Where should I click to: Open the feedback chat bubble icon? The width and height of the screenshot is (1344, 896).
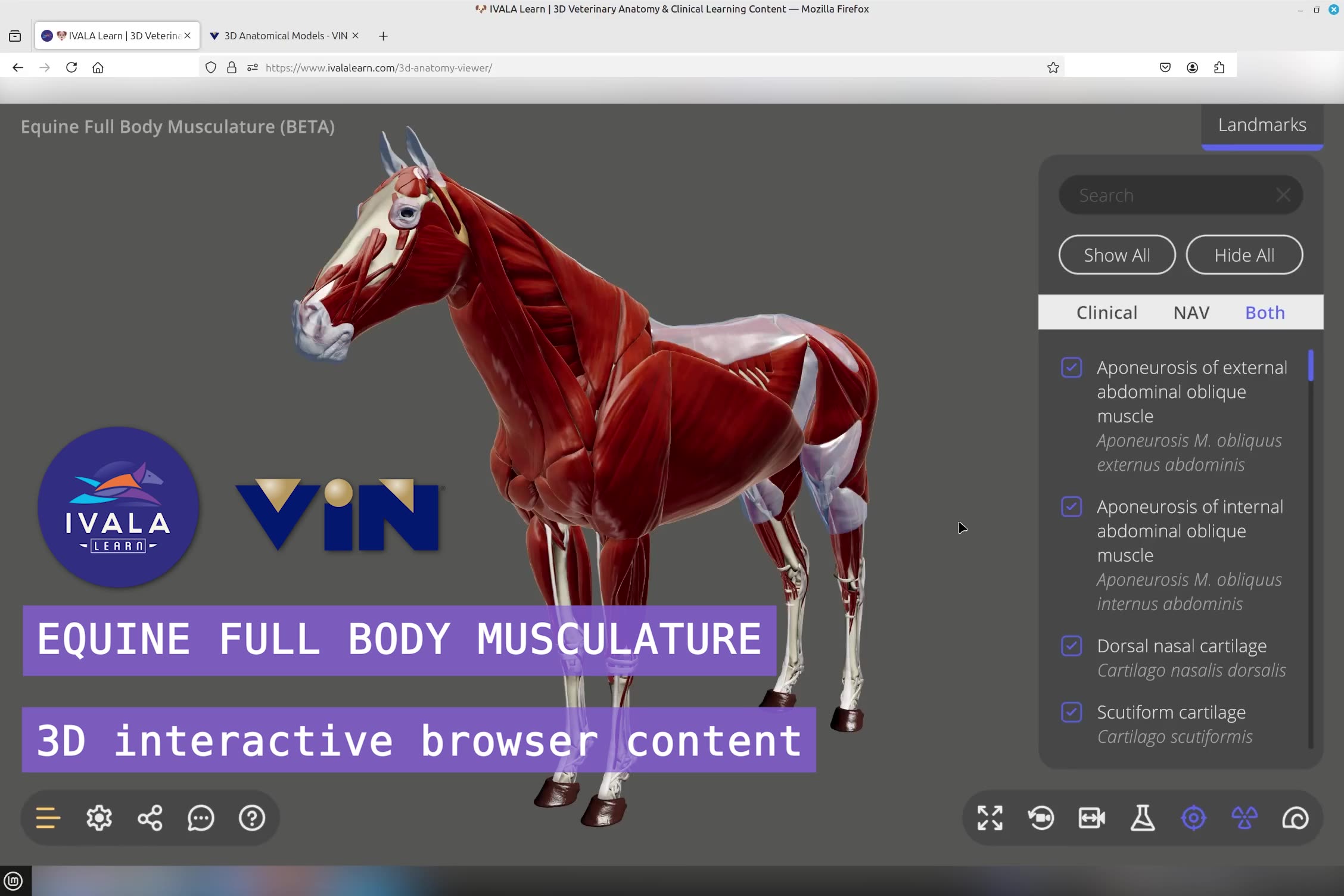pyautogui.click(x=200, y=817)
